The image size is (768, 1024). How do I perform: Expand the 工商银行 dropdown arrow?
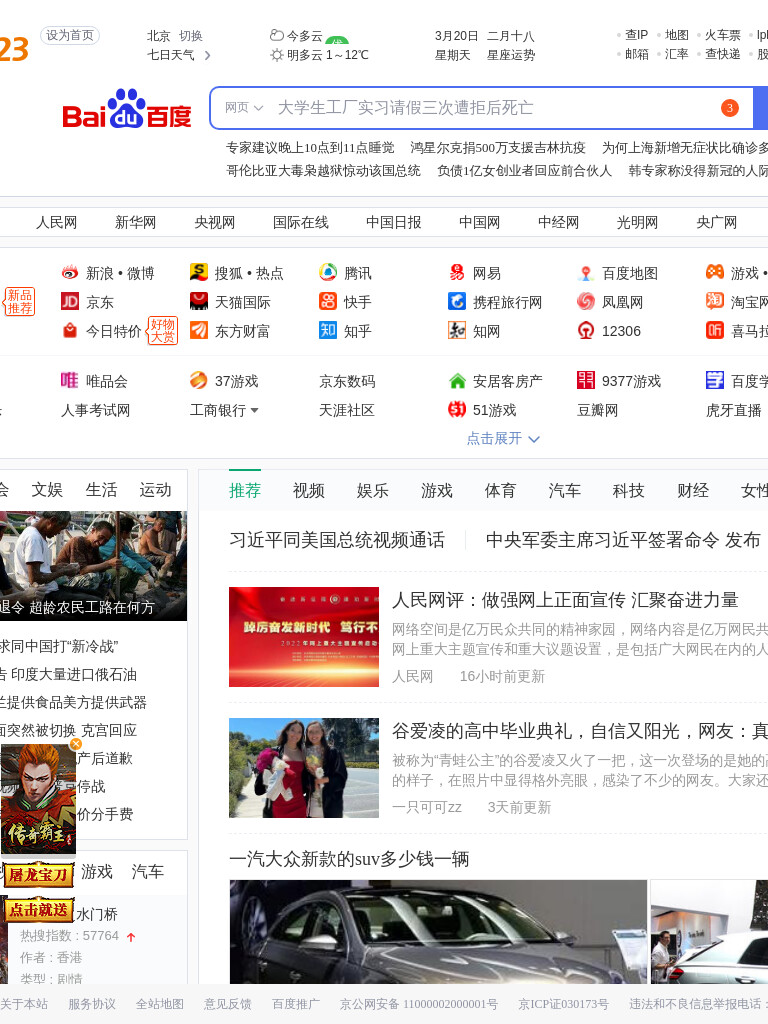(255, 411)
